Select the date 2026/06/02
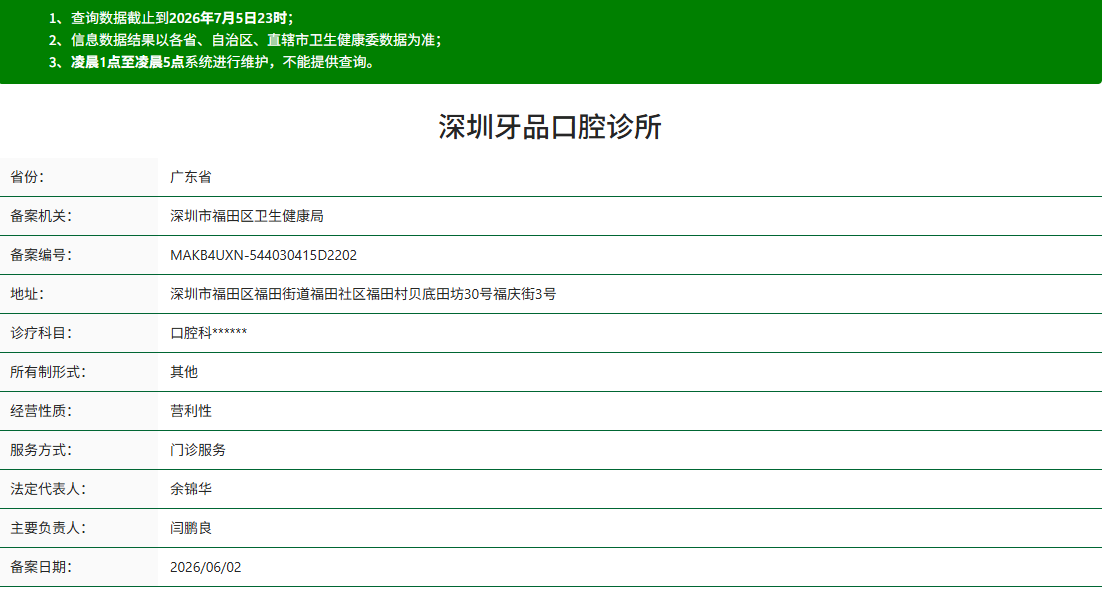Screen dimensions: 1106x594 (x=205, y=567)
